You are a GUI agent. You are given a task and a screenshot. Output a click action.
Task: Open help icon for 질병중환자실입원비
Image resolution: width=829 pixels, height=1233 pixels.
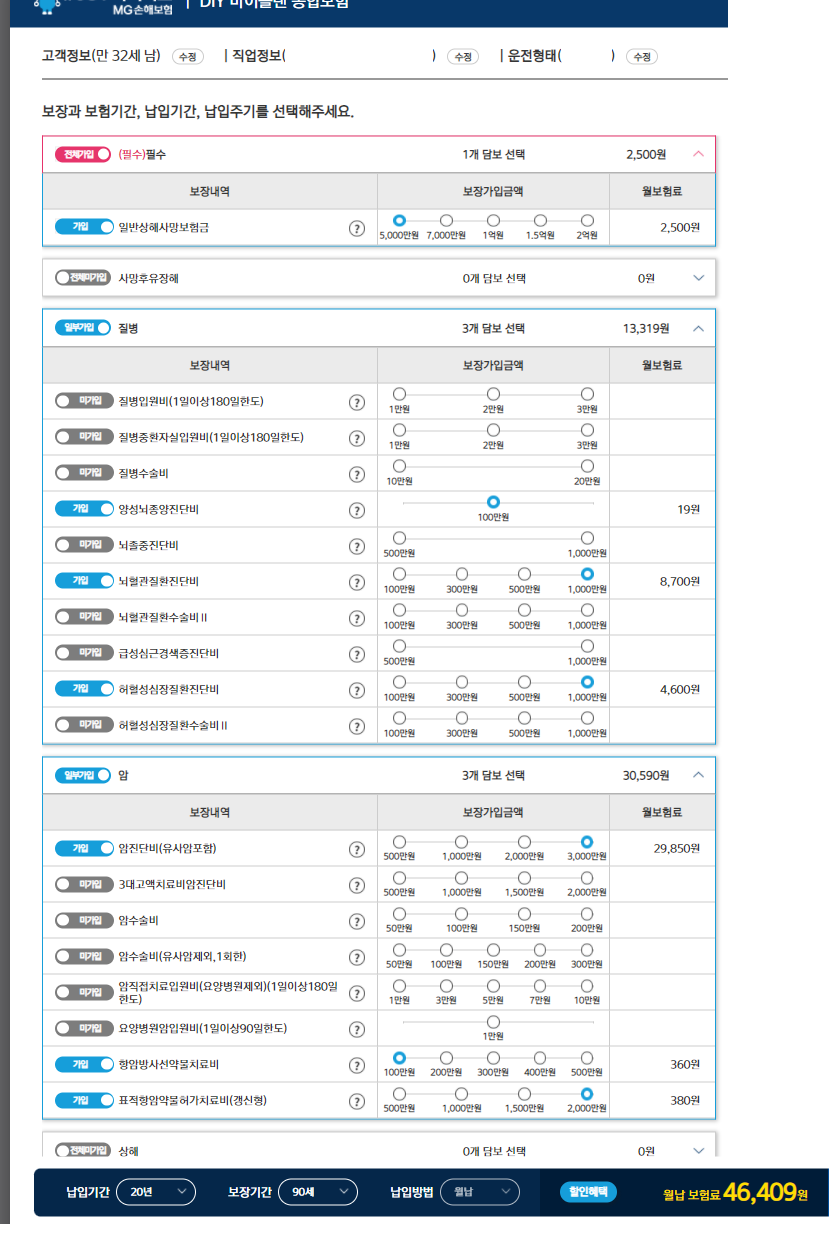pyautogui.click(x=356, y=438)
